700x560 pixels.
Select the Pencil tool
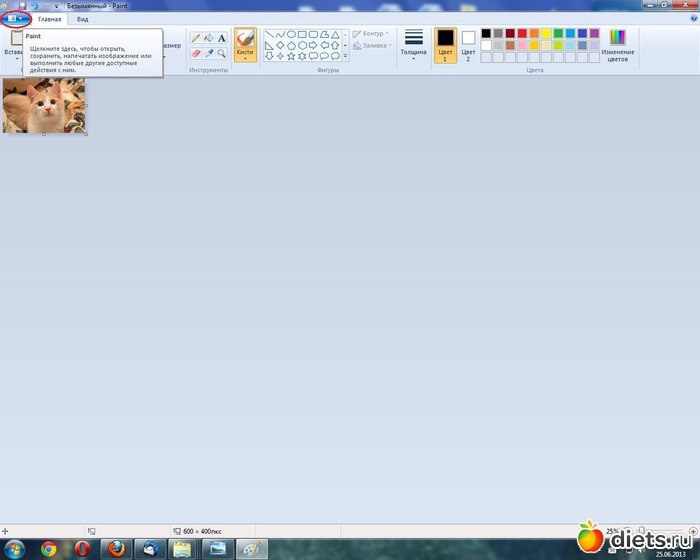[x=196, y=37]
